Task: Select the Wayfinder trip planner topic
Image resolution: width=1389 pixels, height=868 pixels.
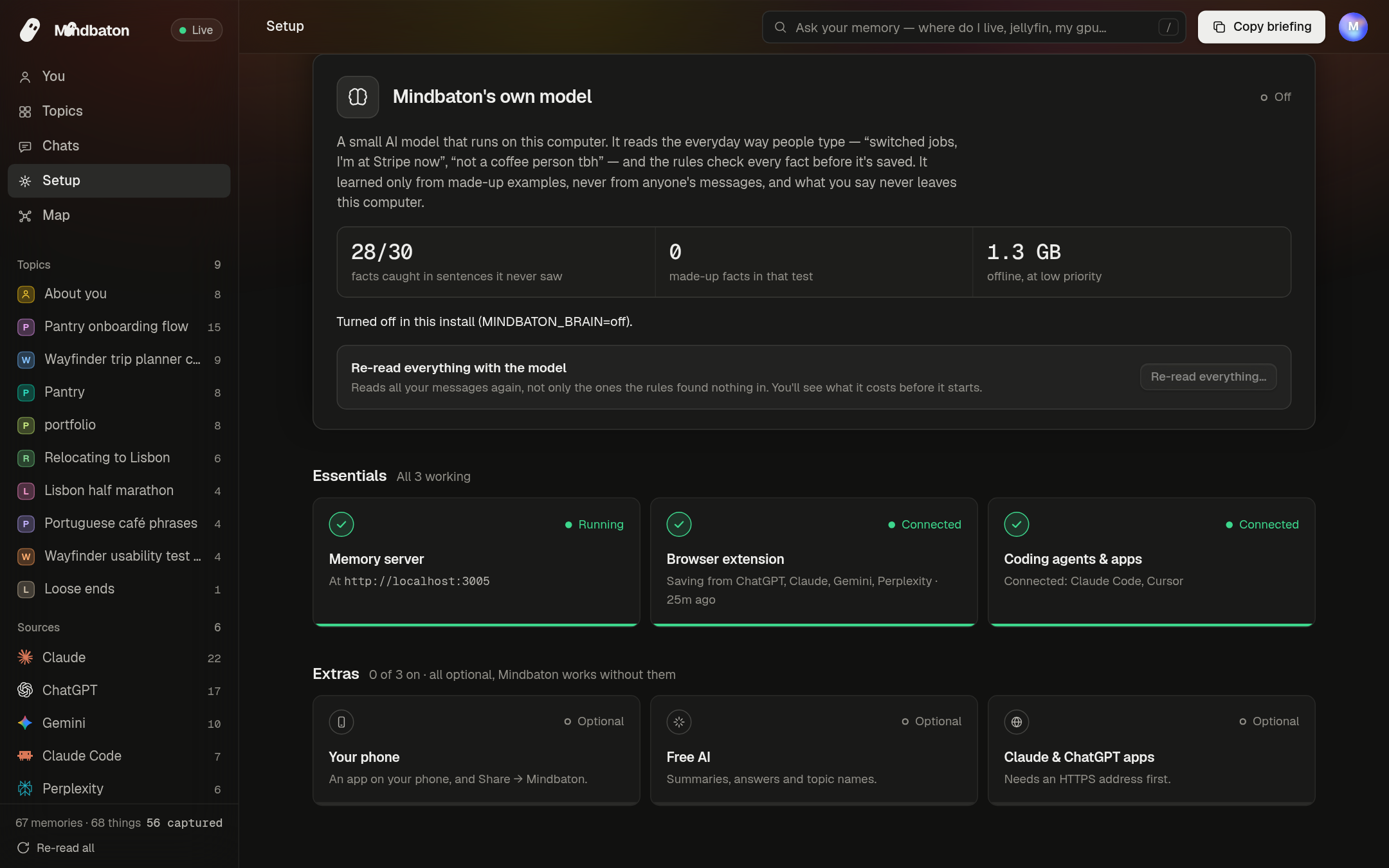Action: (119, 359)
